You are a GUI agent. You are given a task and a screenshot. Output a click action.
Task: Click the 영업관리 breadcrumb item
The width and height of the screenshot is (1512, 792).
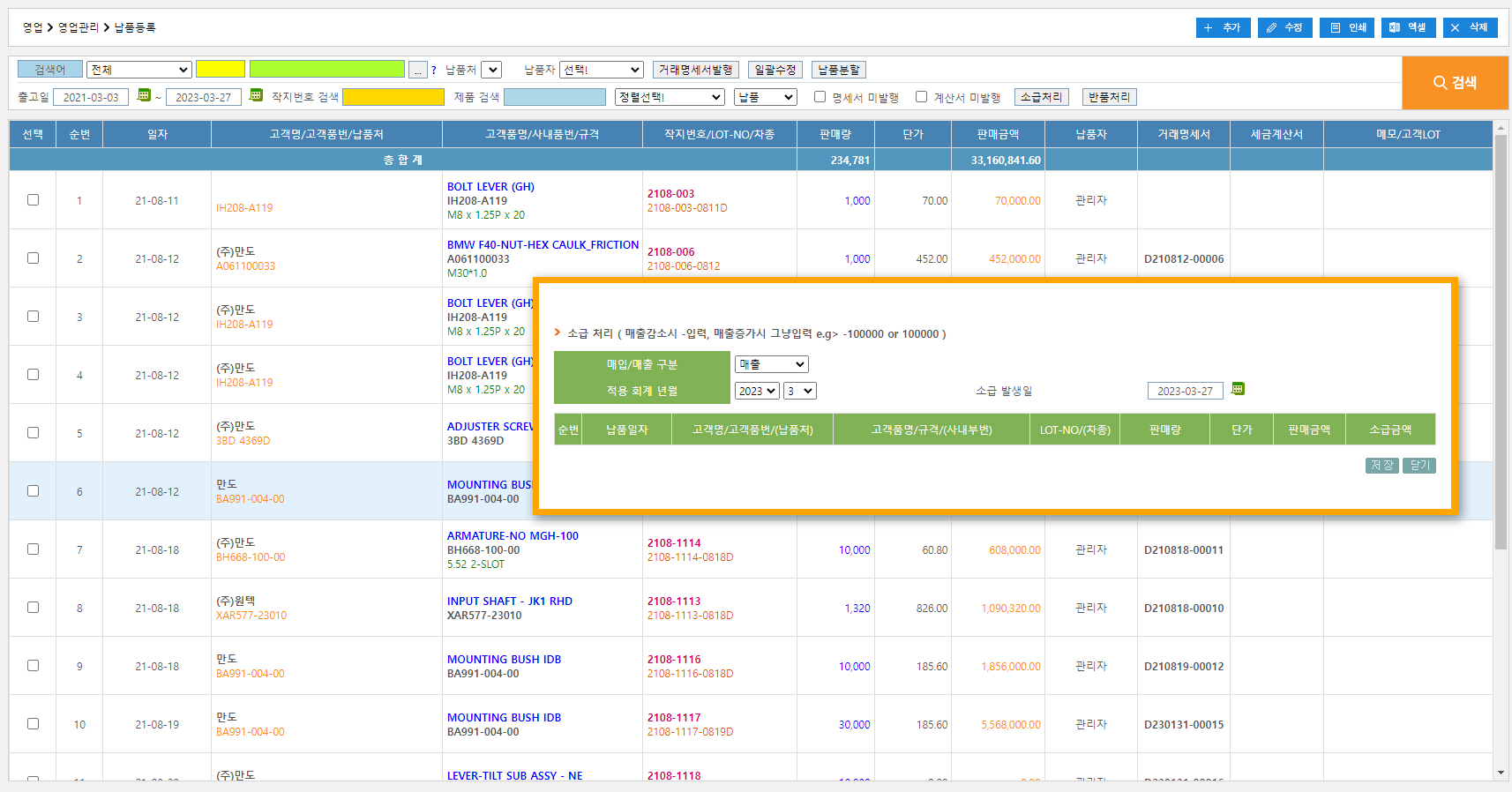tap(79, 27)
